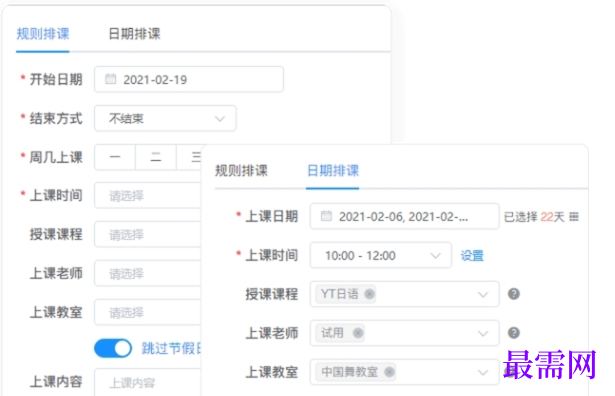This screenshot has height=396, width=615.
Task: Remove the YT日语 course tag
Action: point(369,294)
